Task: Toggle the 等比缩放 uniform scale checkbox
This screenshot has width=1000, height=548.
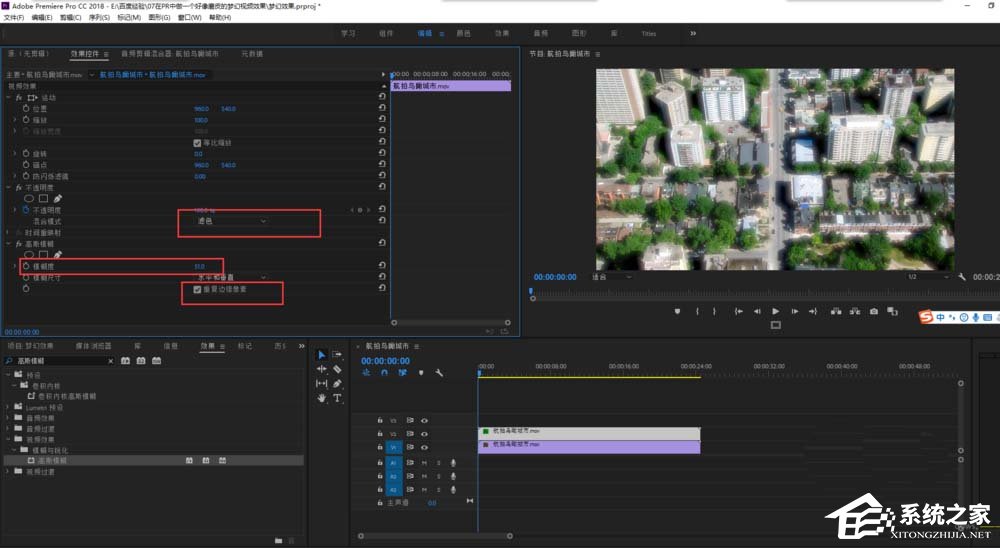Action: click(x=197, y=142)
